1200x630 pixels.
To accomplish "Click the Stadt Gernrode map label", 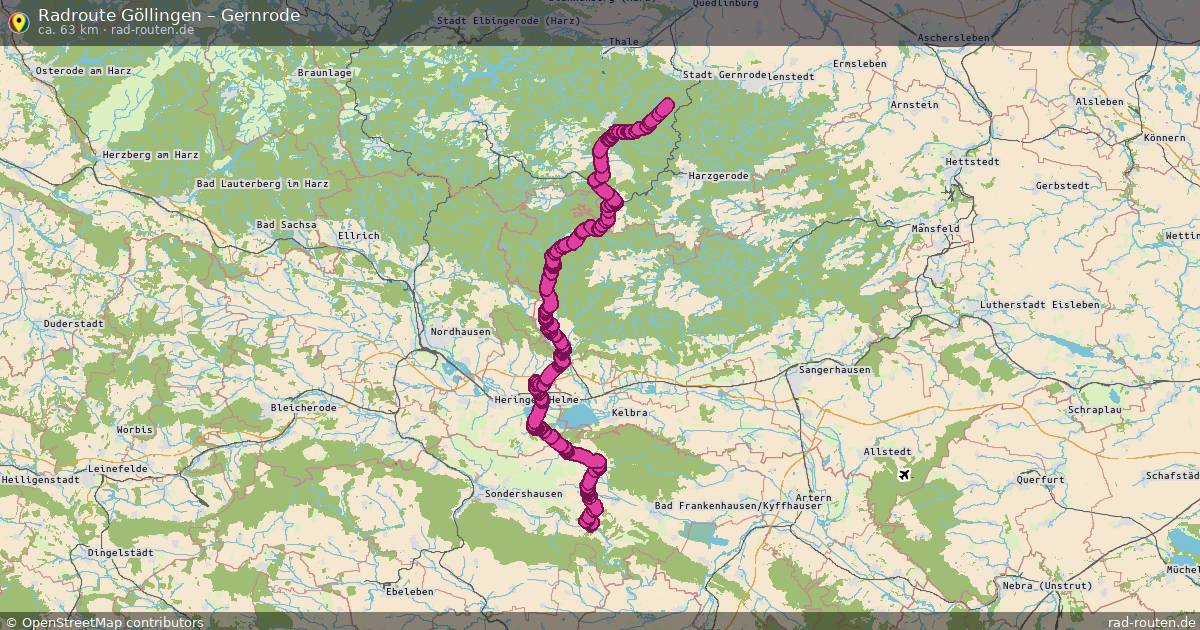I will click(725, 75).
